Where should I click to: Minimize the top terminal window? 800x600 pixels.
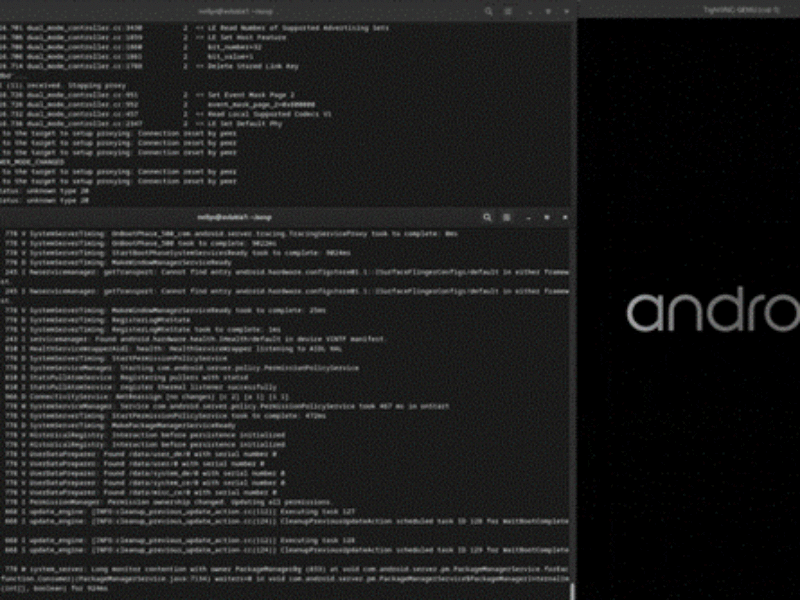[x=529, y=10]
